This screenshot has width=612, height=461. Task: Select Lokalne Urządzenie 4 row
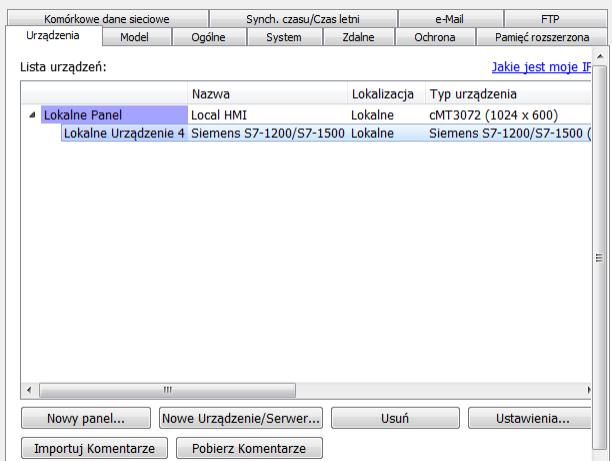pyautogui.click(x=123, y=134)
